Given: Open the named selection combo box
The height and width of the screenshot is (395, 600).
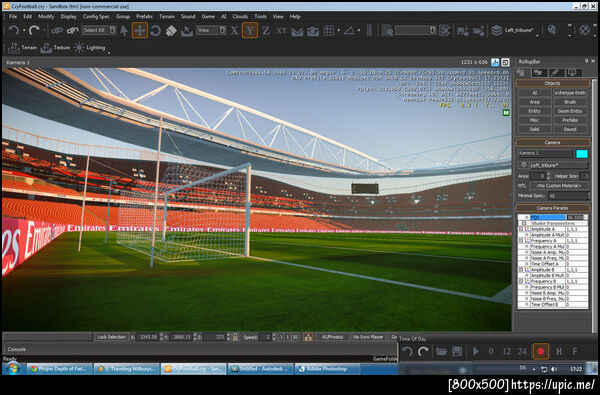Looking at the screenshot, I should (416, 30).
